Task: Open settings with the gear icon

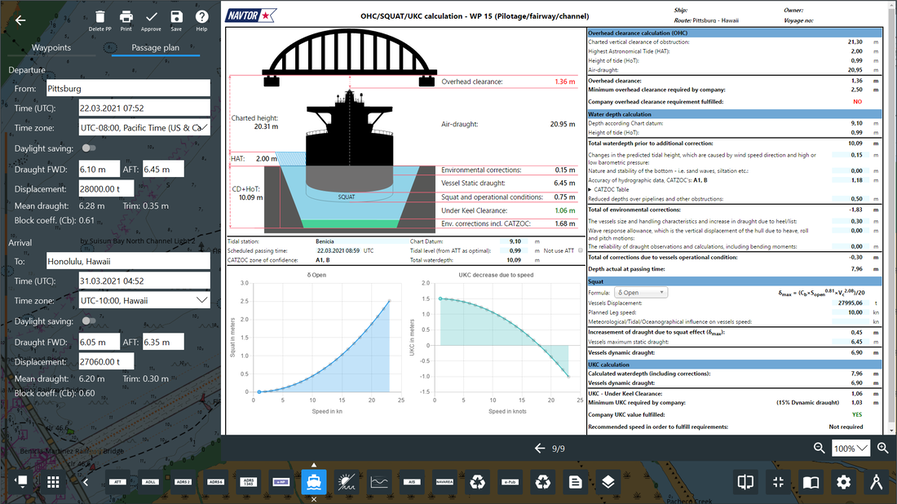Action: point(843,482)
